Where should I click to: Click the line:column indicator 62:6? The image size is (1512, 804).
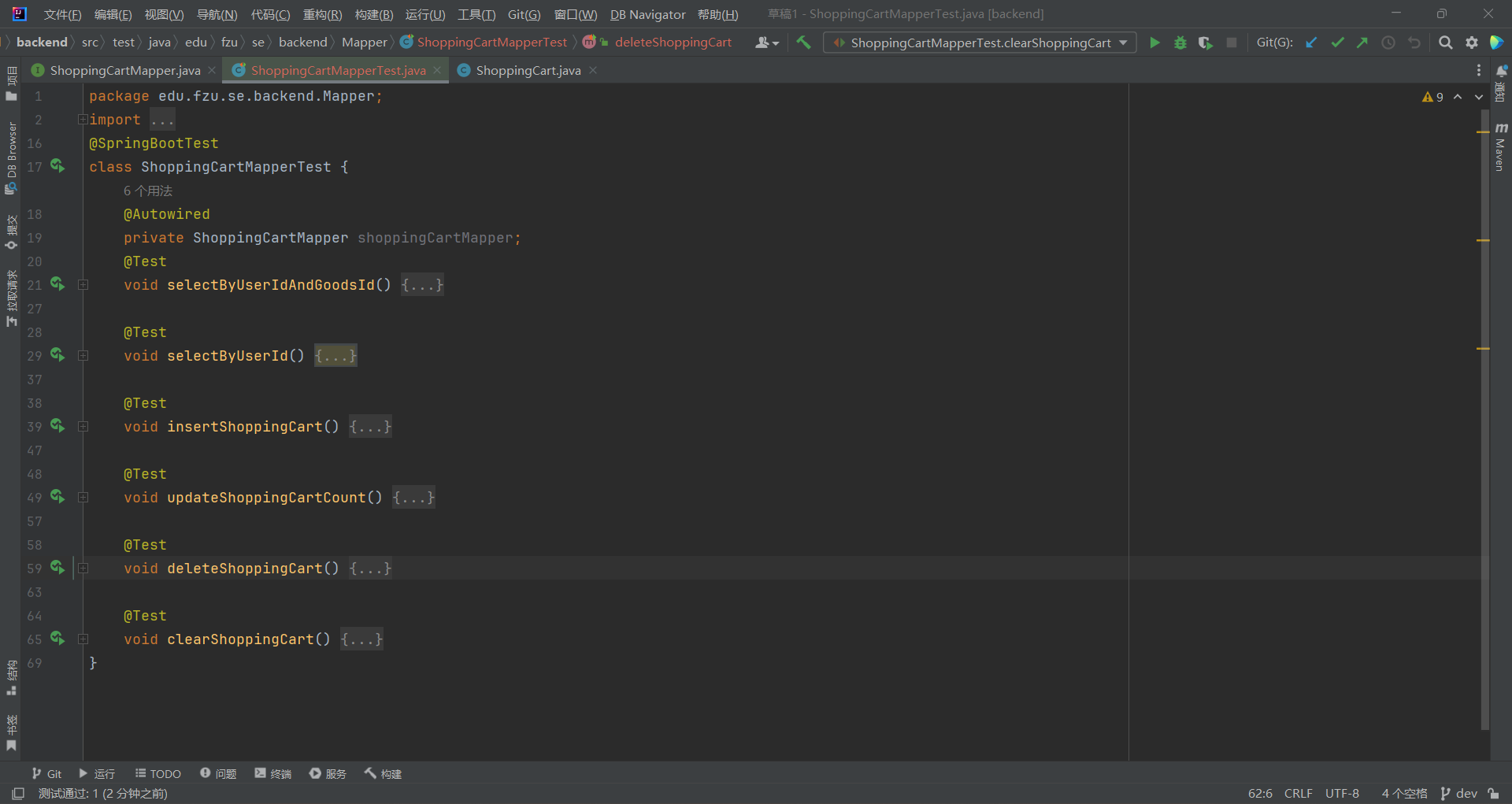point(1260,793)
